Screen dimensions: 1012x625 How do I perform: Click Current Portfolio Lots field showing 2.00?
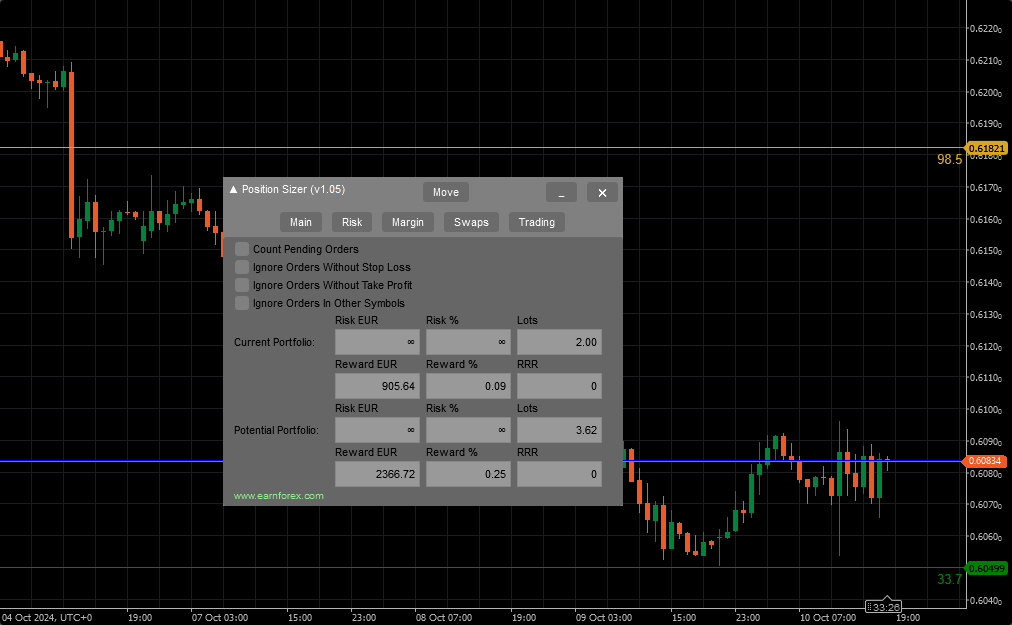point(559,342)
